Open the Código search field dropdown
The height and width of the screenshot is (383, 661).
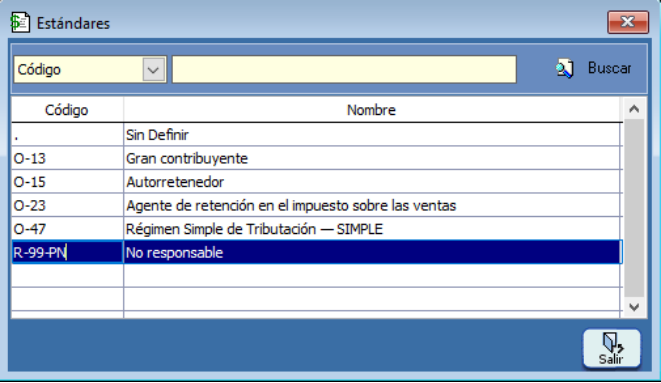tap(153, 69)
